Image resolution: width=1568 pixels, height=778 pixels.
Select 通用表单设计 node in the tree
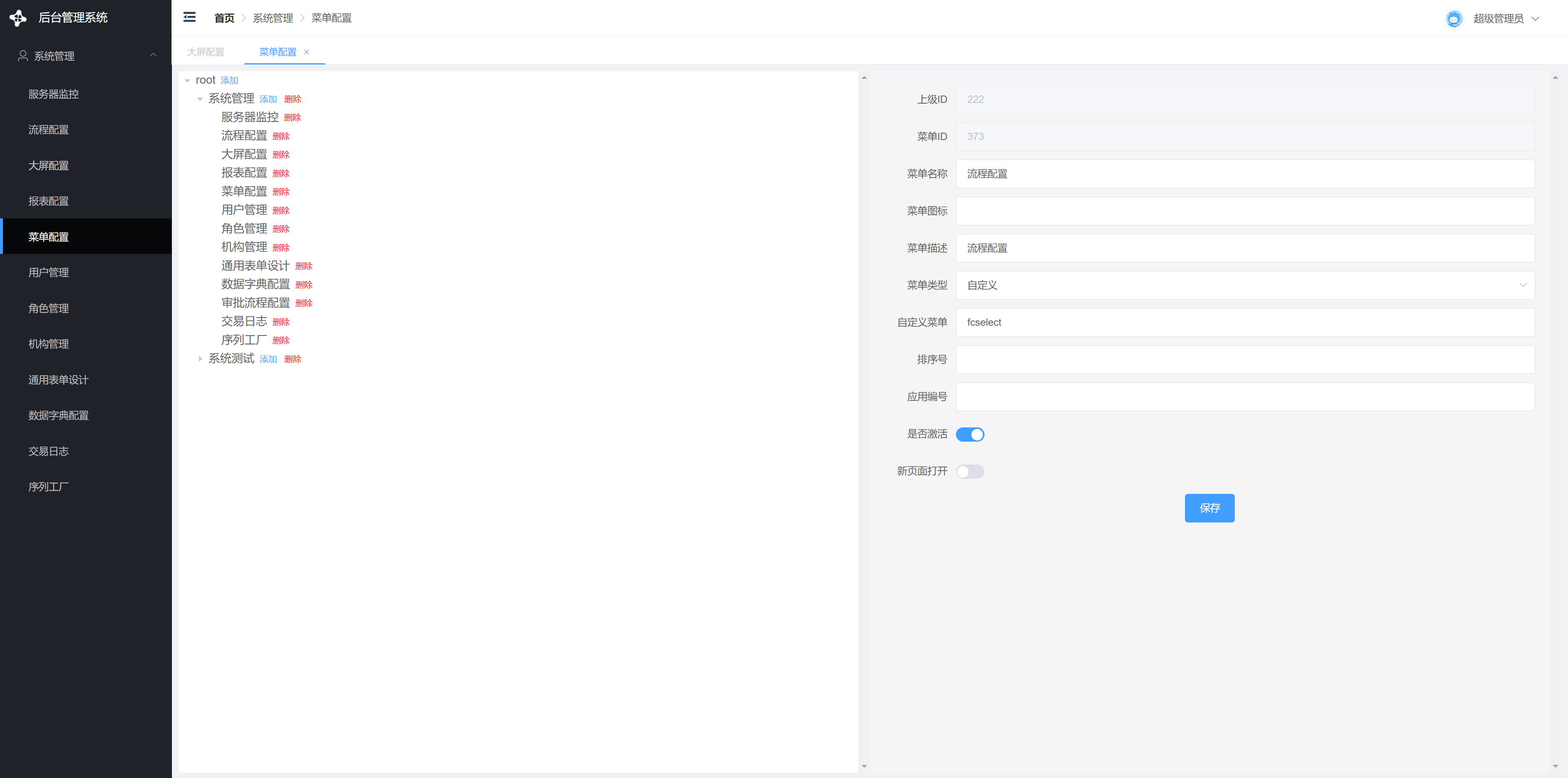(256, 266)
